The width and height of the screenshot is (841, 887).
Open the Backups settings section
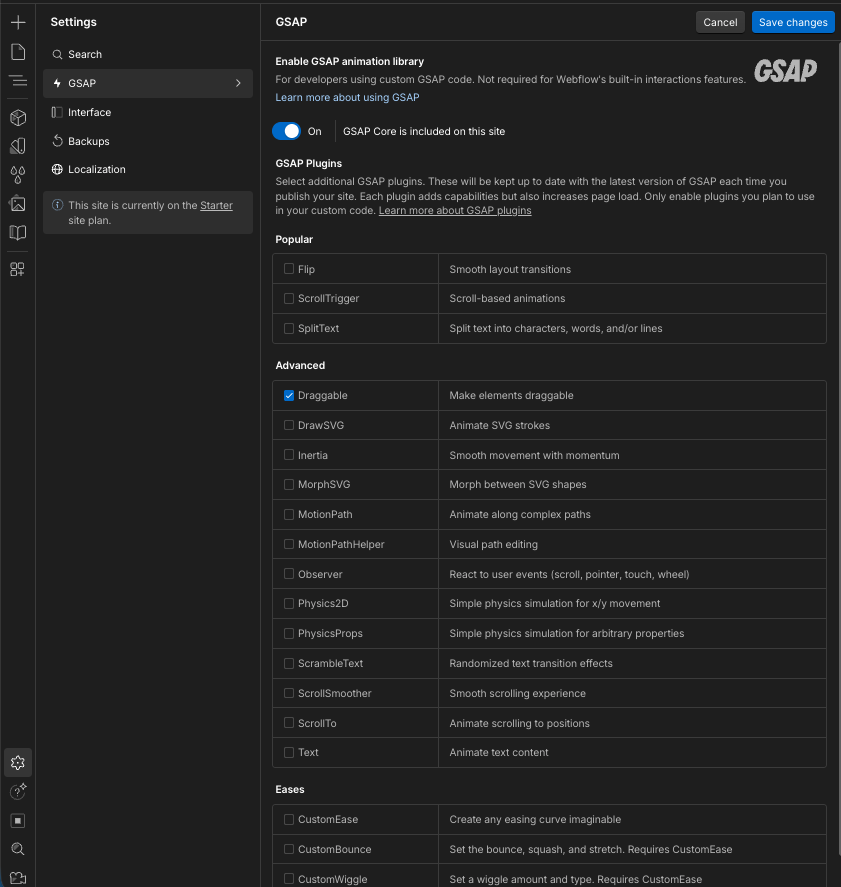pyautogui.click(x=88, y=142)
